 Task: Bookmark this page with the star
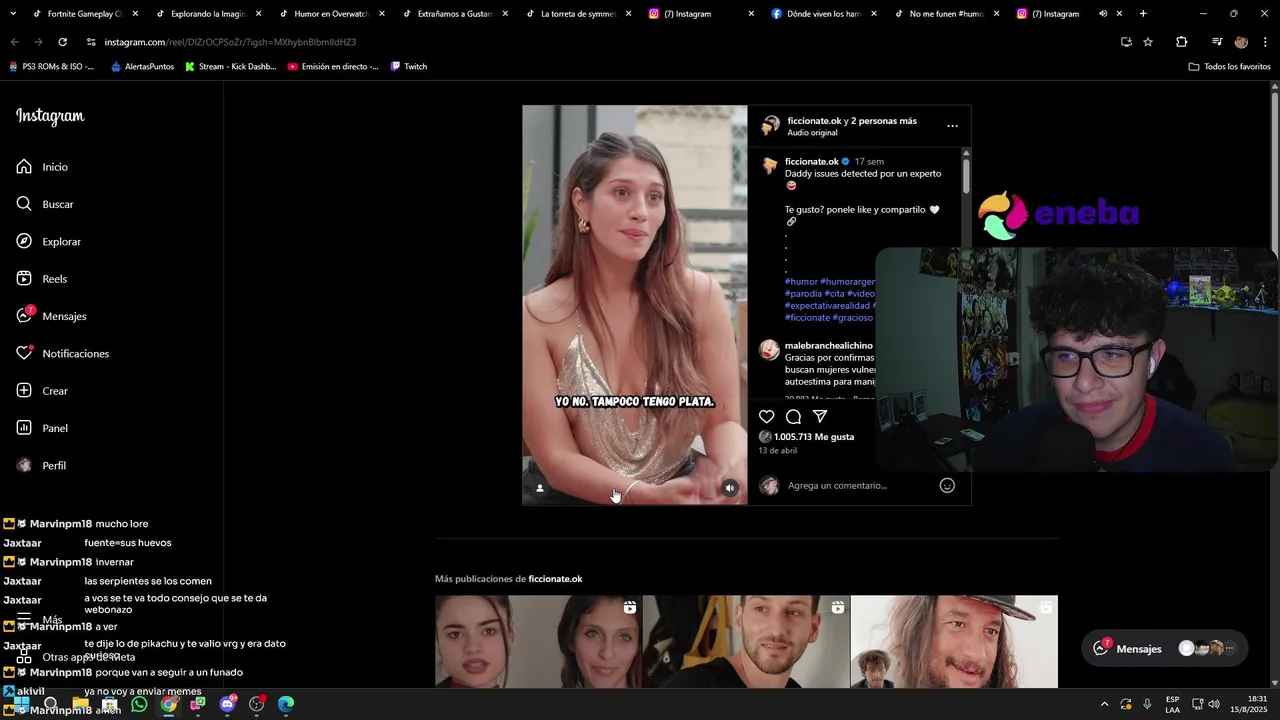pos(1148,42)
